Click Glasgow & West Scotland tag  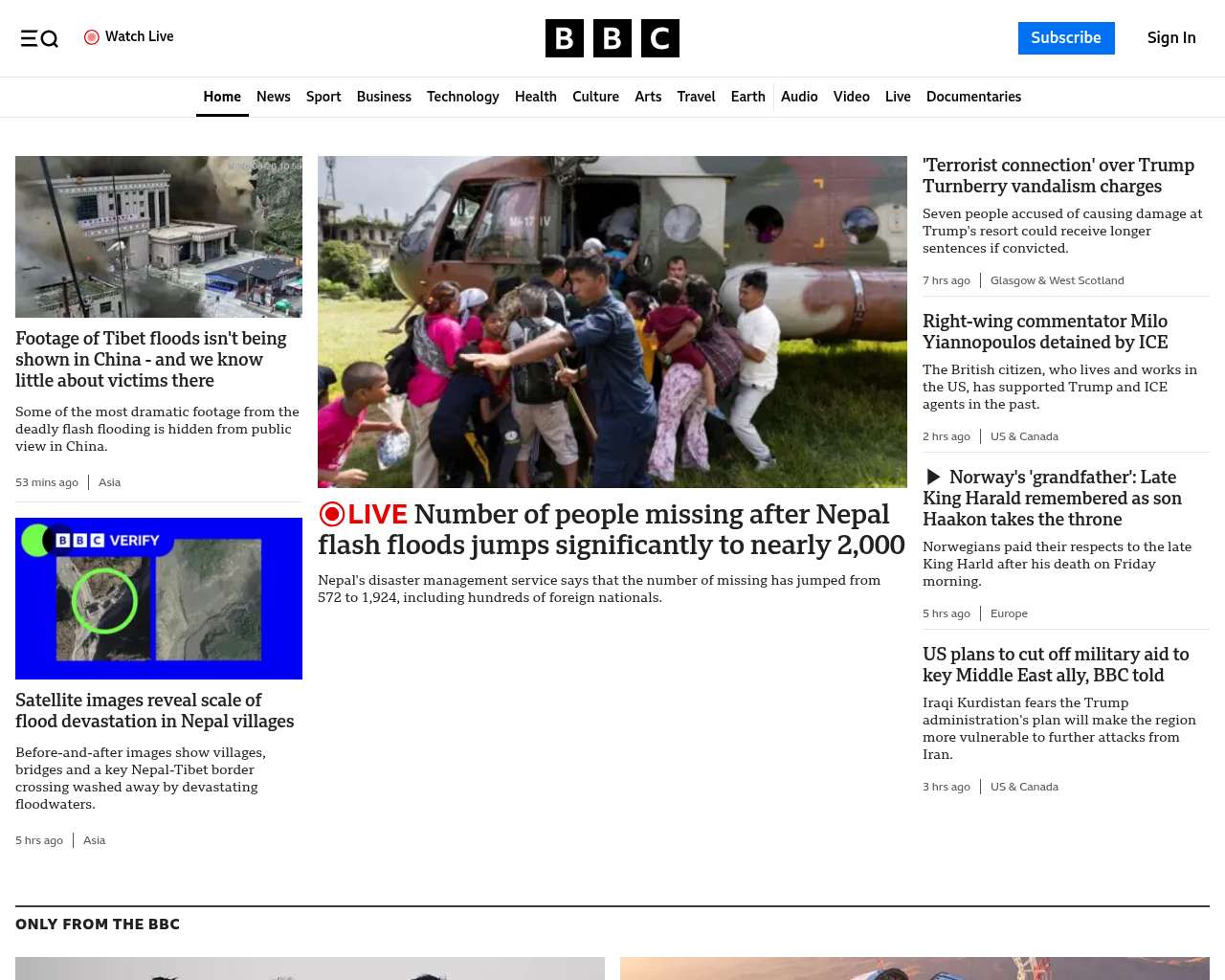pyautogui.click(x=1058, y=280)
